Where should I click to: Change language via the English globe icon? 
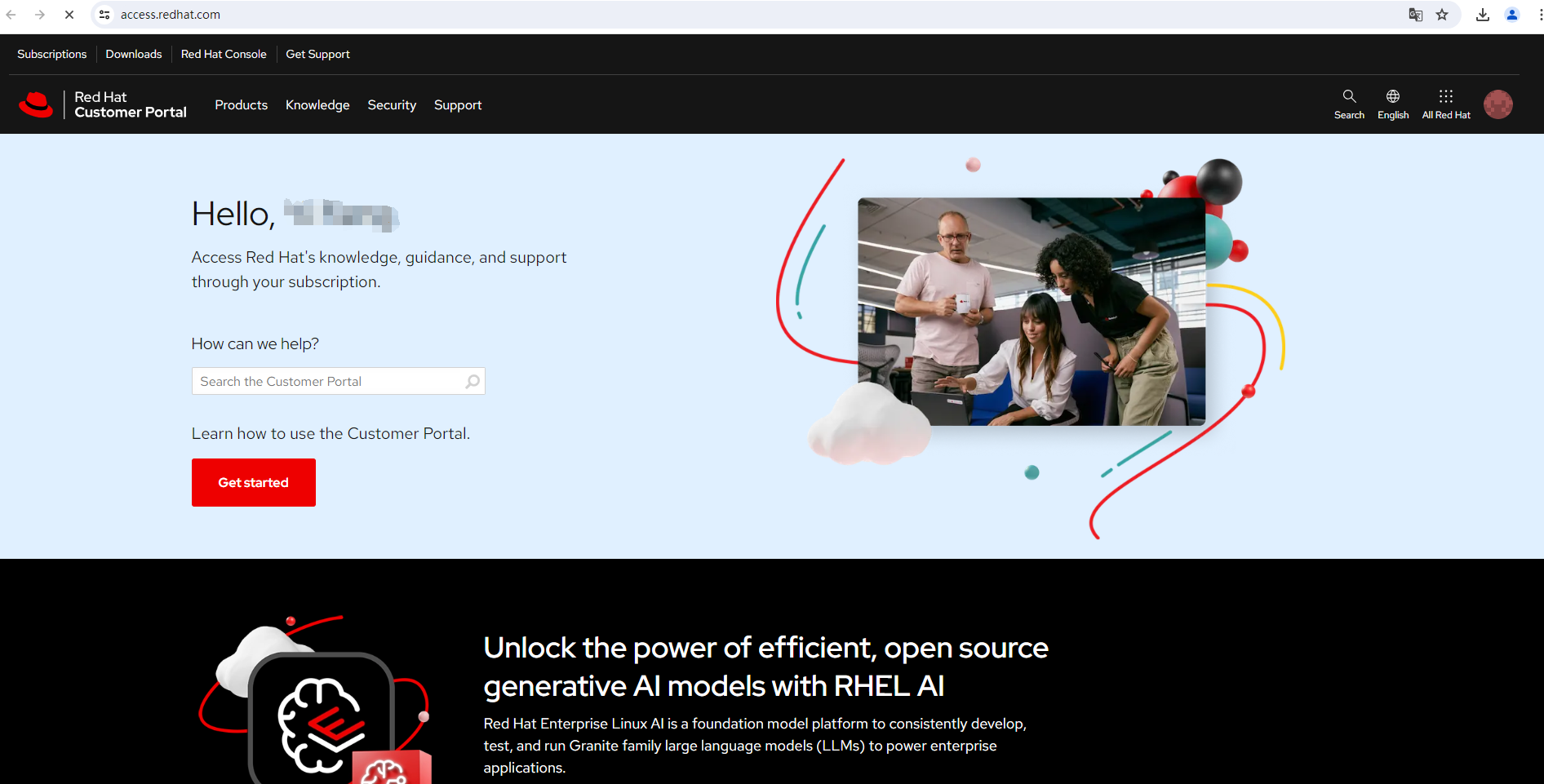pyautogui.click(x=1393, y=104)
